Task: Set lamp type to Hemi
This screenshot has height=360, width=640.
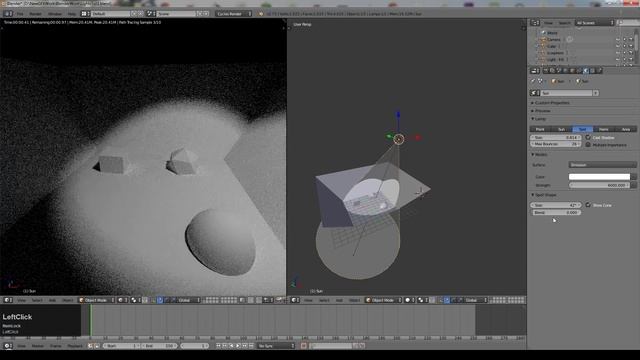Action: [604, 129]
